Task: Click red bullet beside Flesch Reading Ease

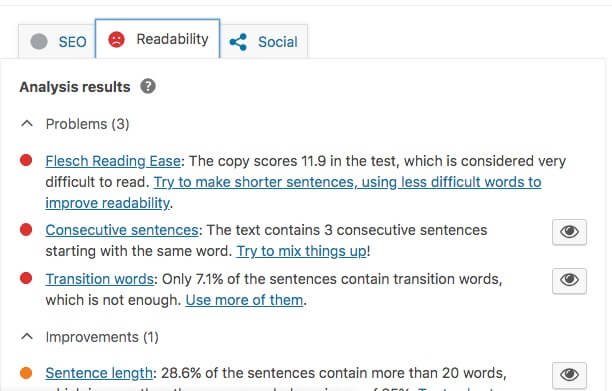Action: 26,160
